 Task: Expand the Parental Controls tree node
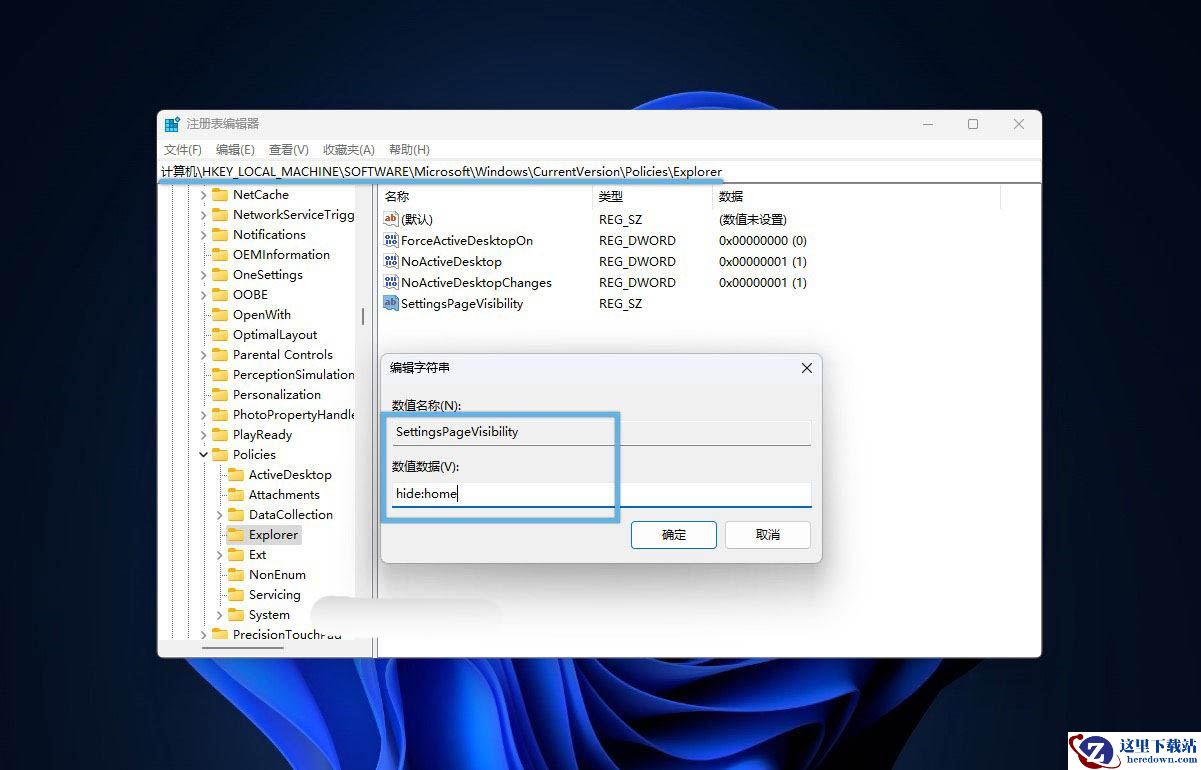[204, 355]
